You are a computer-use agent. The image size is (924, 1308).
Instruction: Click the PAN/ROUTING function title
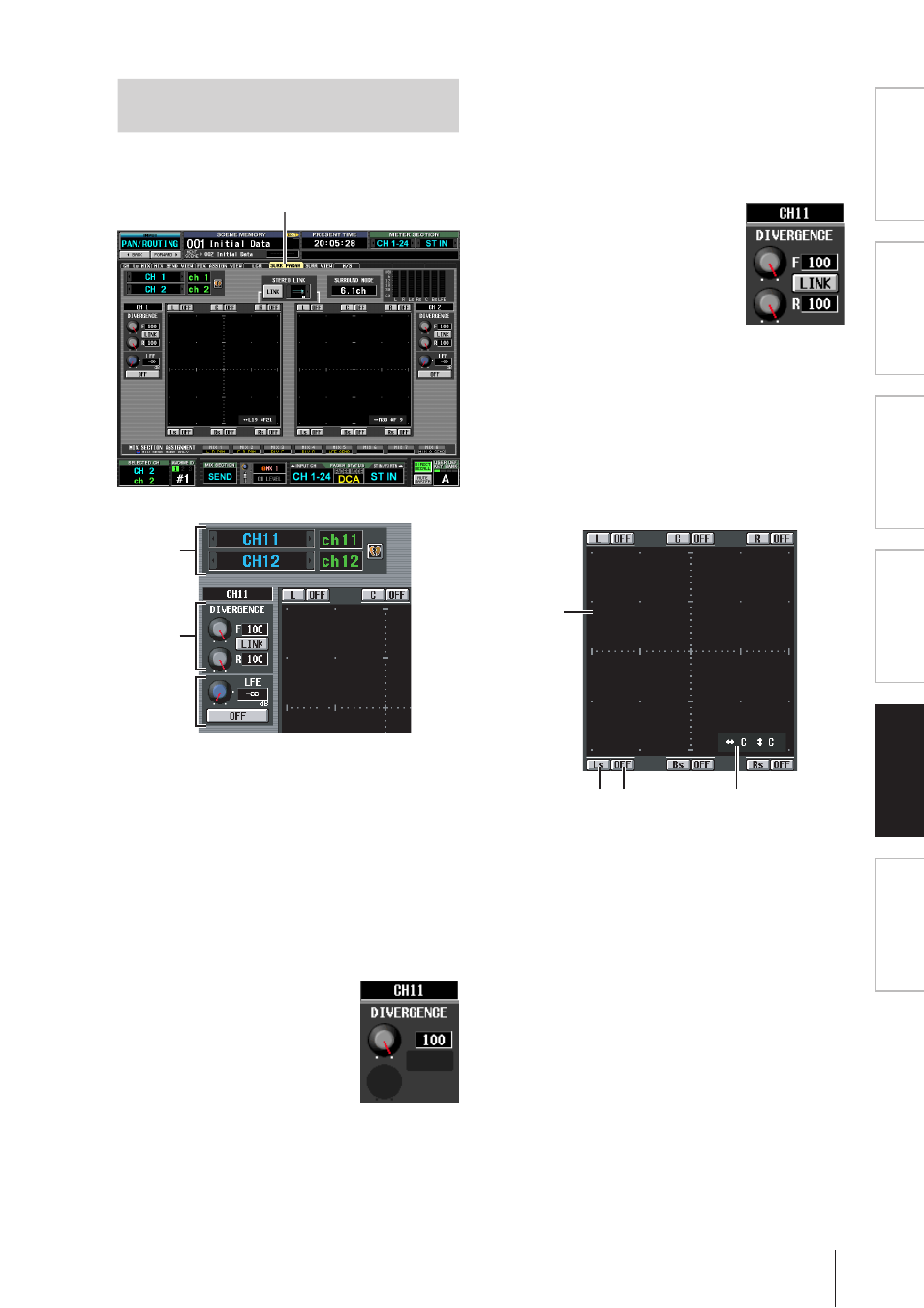(x=150, y=243)
